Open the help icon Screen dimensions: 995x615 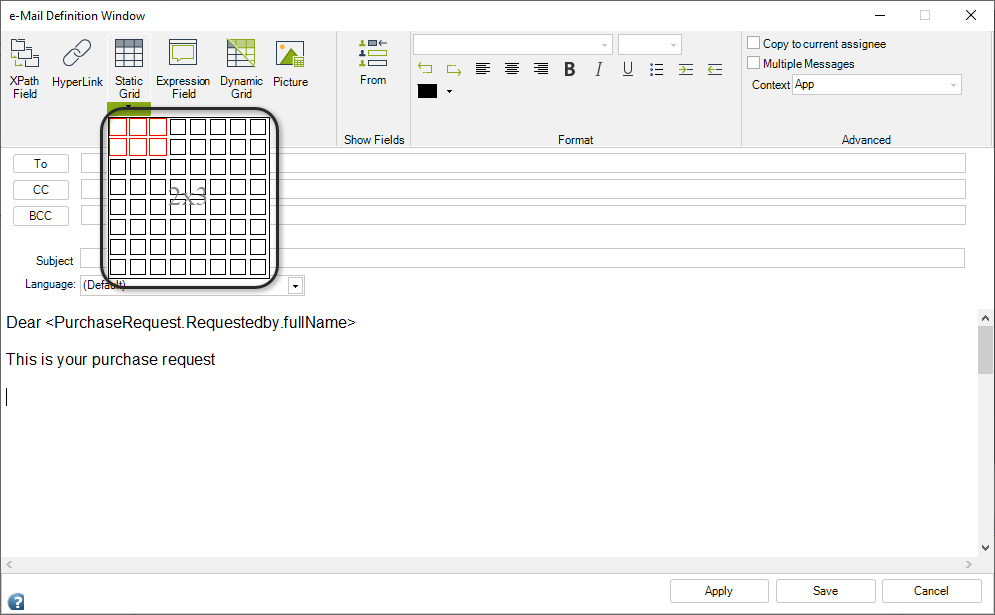coord(16,601)
